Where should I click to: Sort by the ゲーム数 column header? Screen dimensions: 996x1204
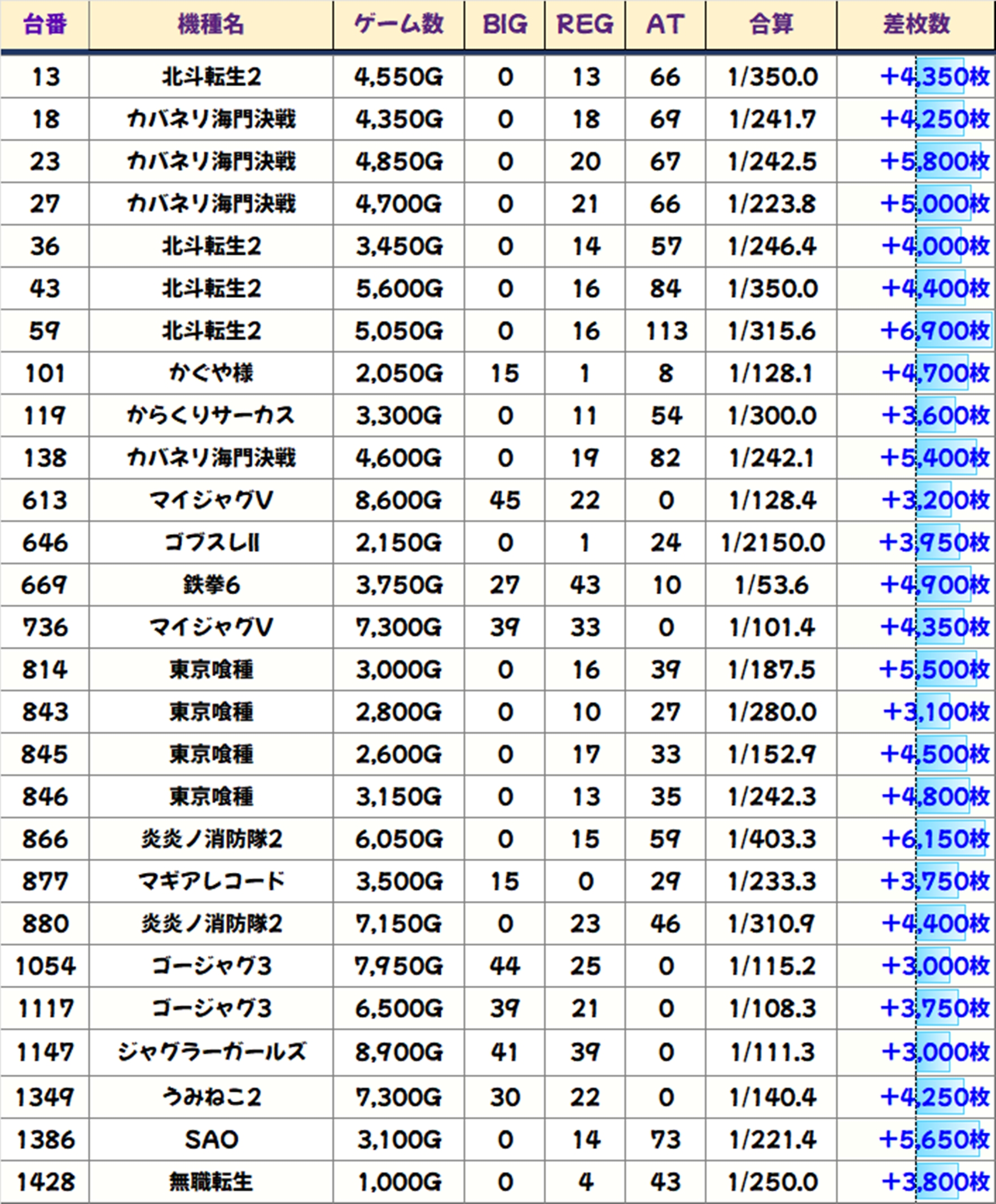coord(398,25)
